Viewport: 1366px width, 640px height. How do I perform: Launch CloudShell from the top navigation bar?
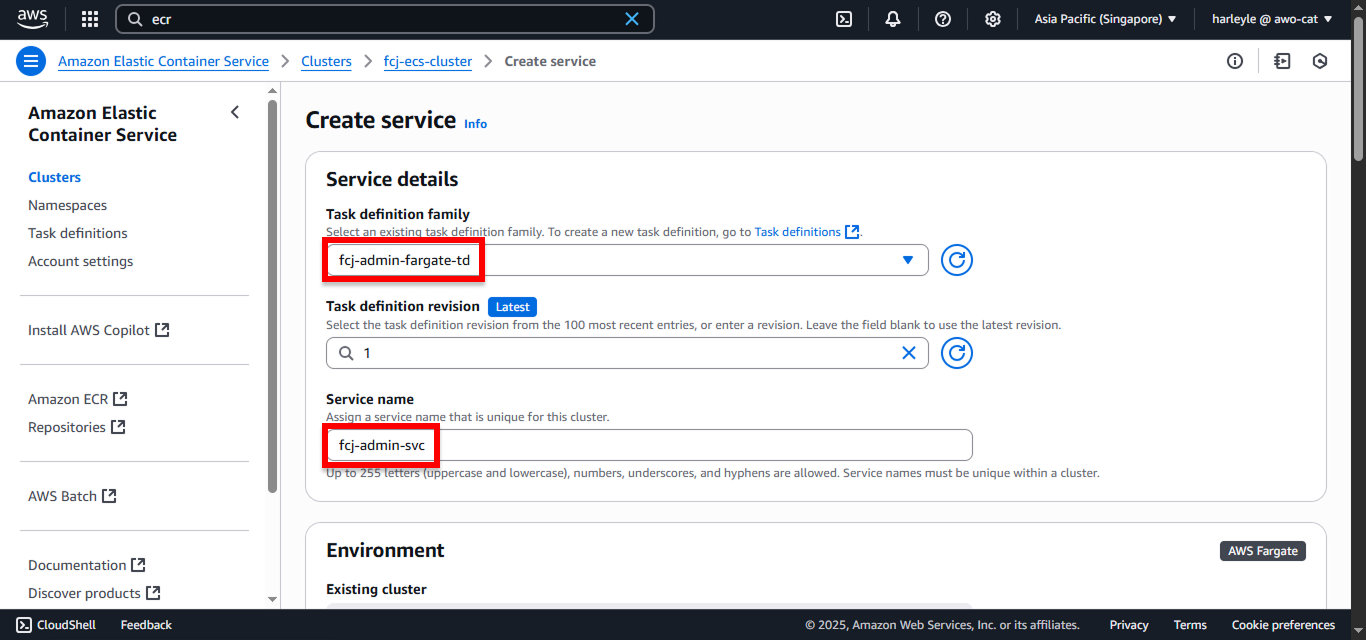click(x=844, y=19)
